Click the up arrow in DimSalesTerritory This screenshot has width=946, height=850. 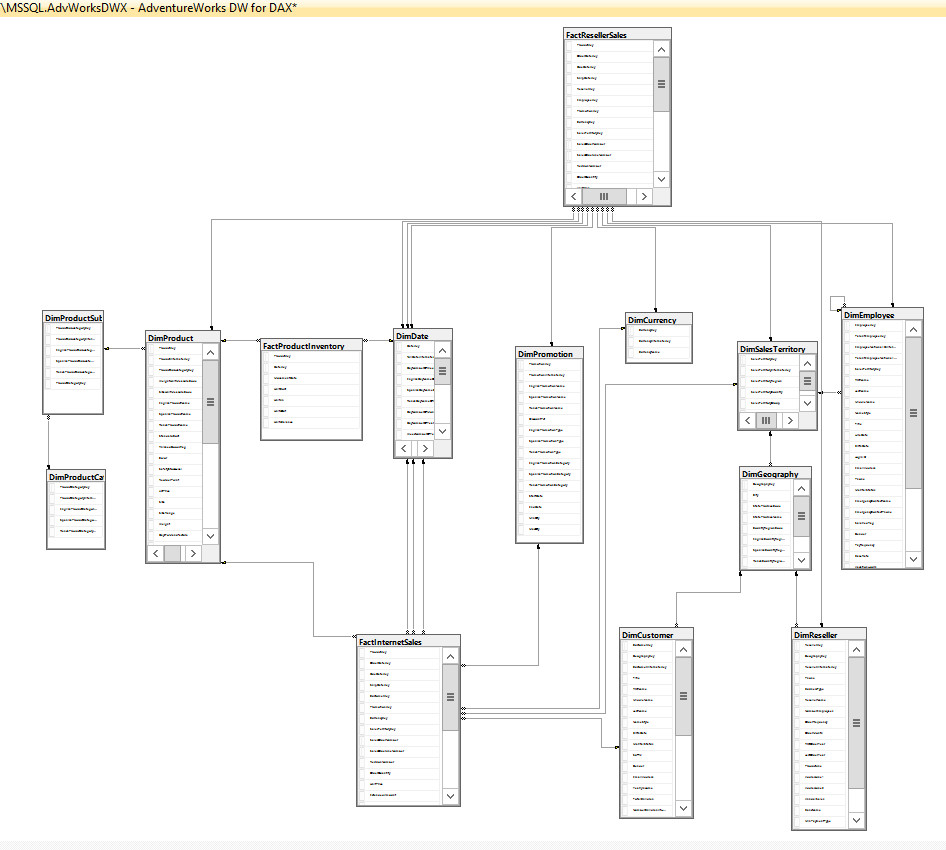pos(807,363)
